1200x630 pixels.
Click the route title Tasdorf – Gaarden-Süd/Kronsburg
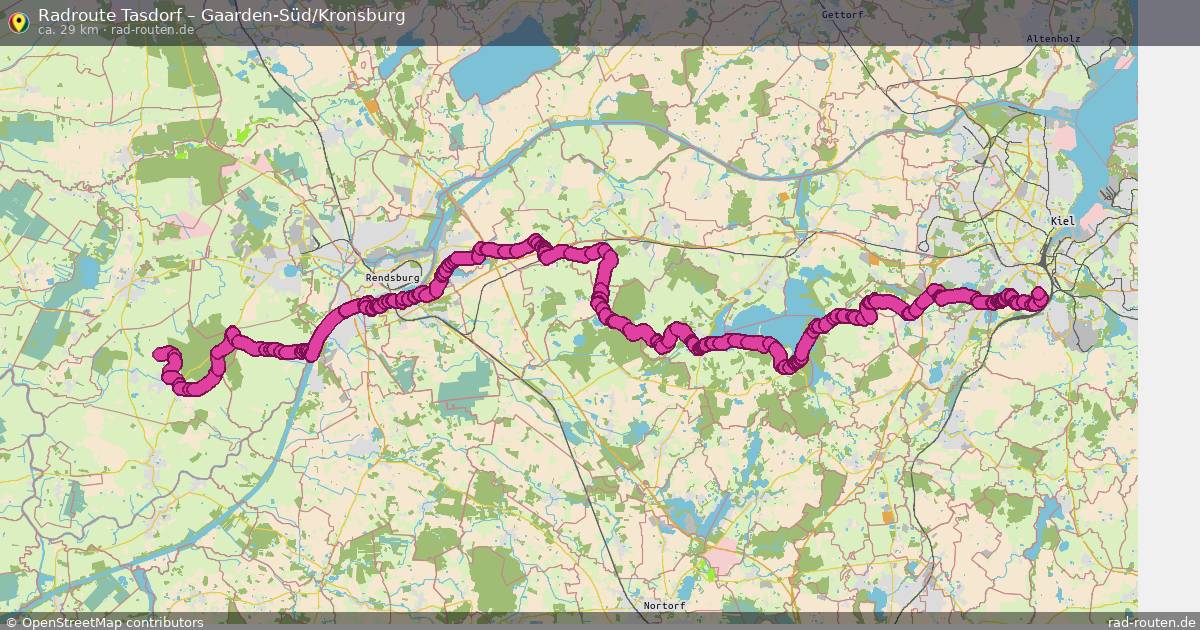pos(222,15)
